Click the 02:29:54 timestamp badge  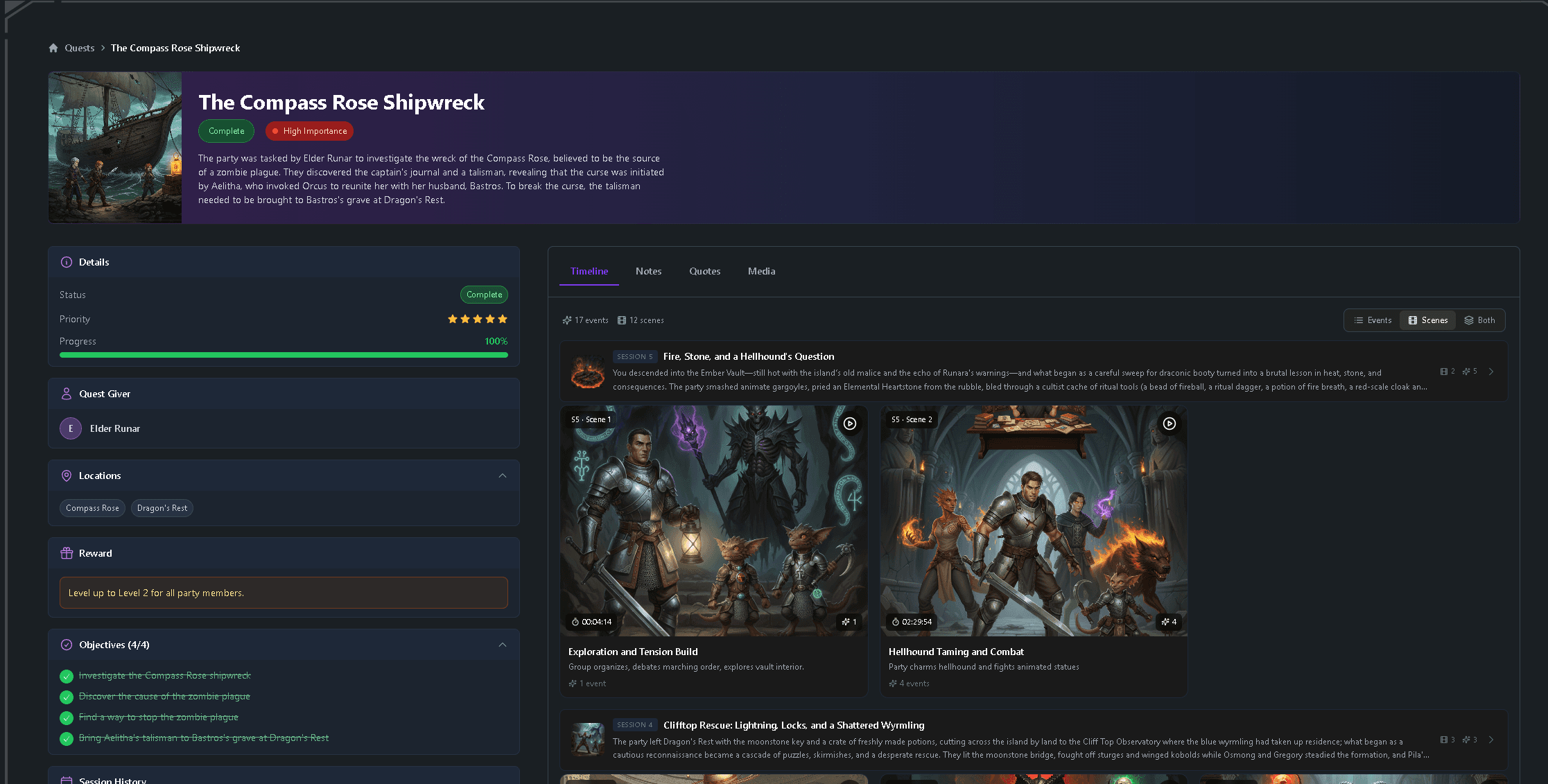tap(912, 622)
